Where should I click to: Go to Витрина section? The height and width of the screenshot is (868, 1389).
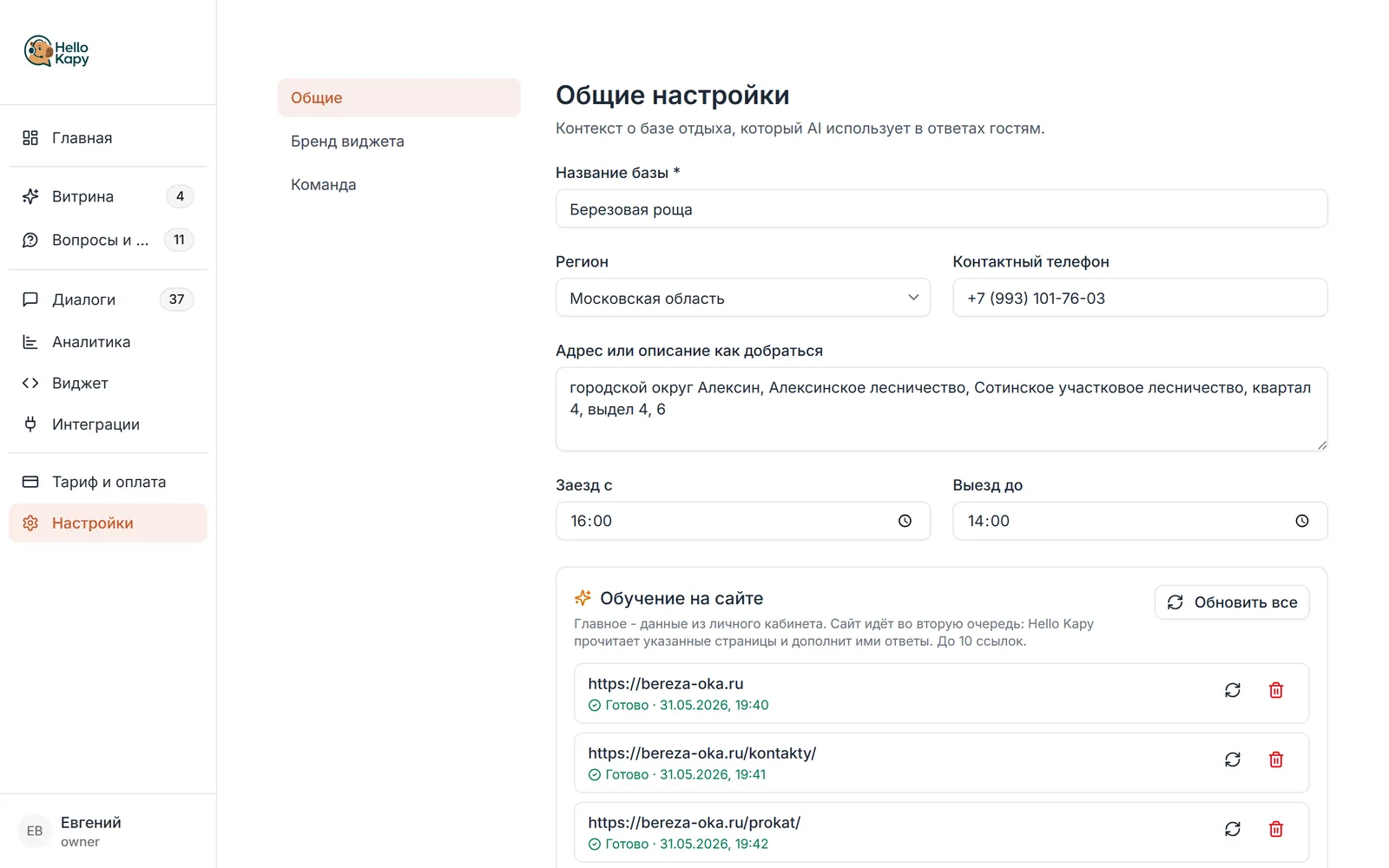108,196
